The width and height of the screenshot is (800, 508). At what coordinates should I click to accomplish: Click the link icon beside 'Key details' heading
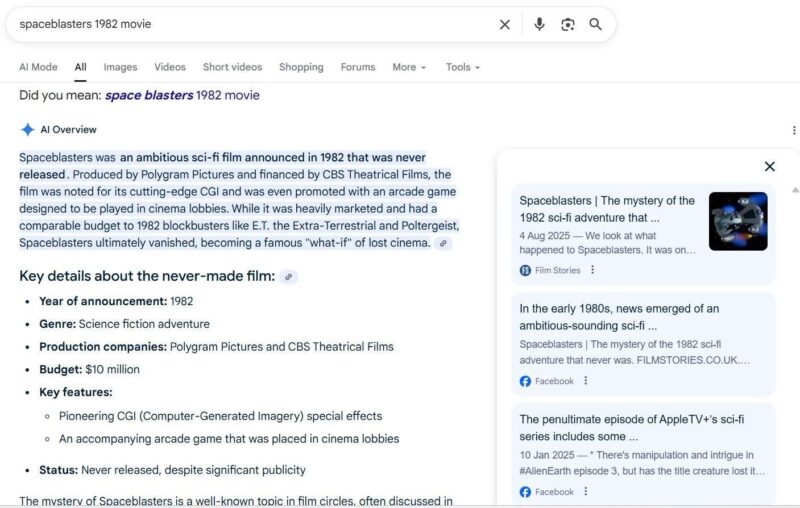[x=289, y=277]
